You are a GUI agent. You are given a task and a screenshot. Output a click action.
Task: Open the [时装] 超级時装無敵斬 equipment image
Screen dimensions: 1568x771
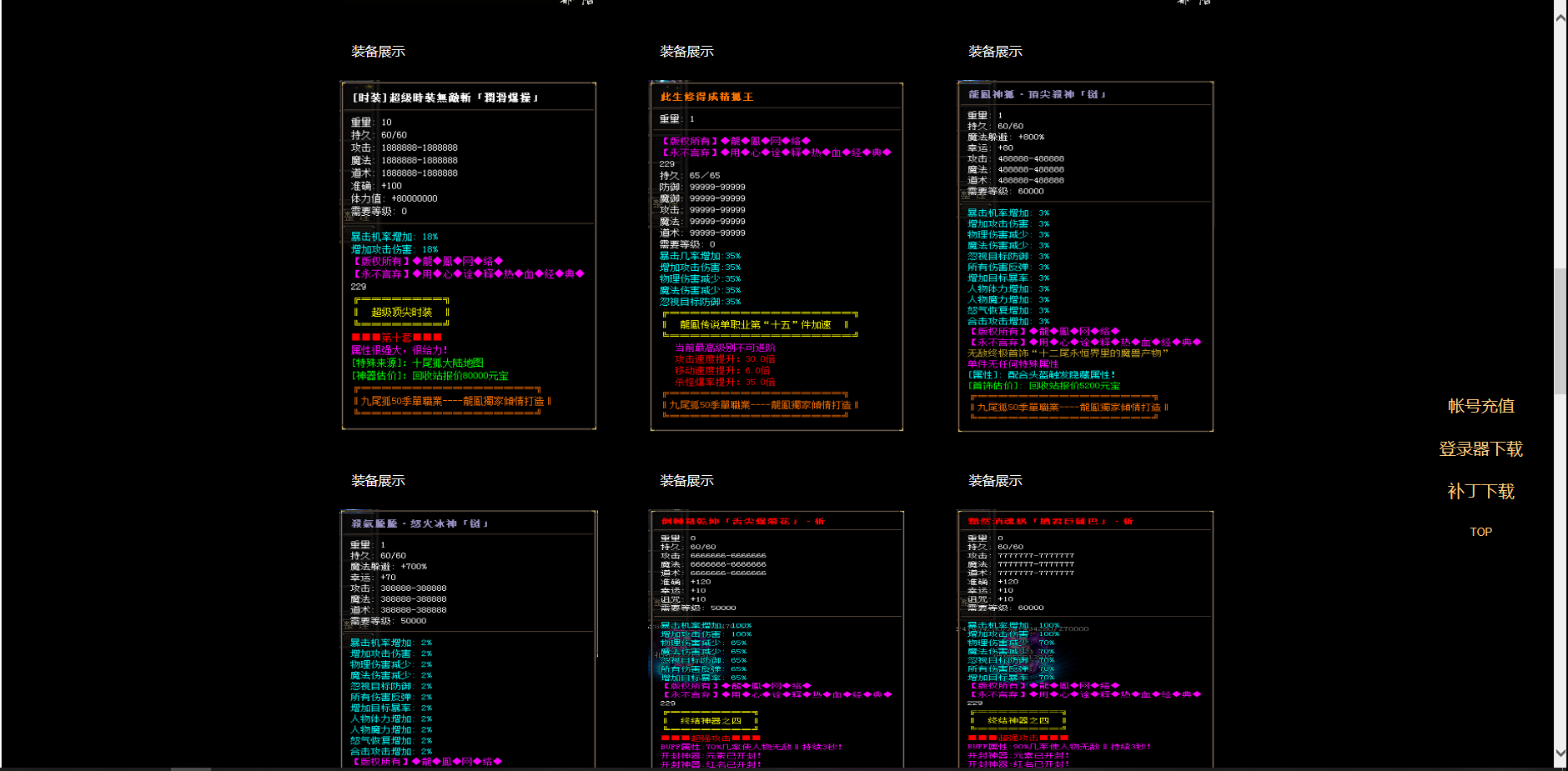tap(469, 256)
